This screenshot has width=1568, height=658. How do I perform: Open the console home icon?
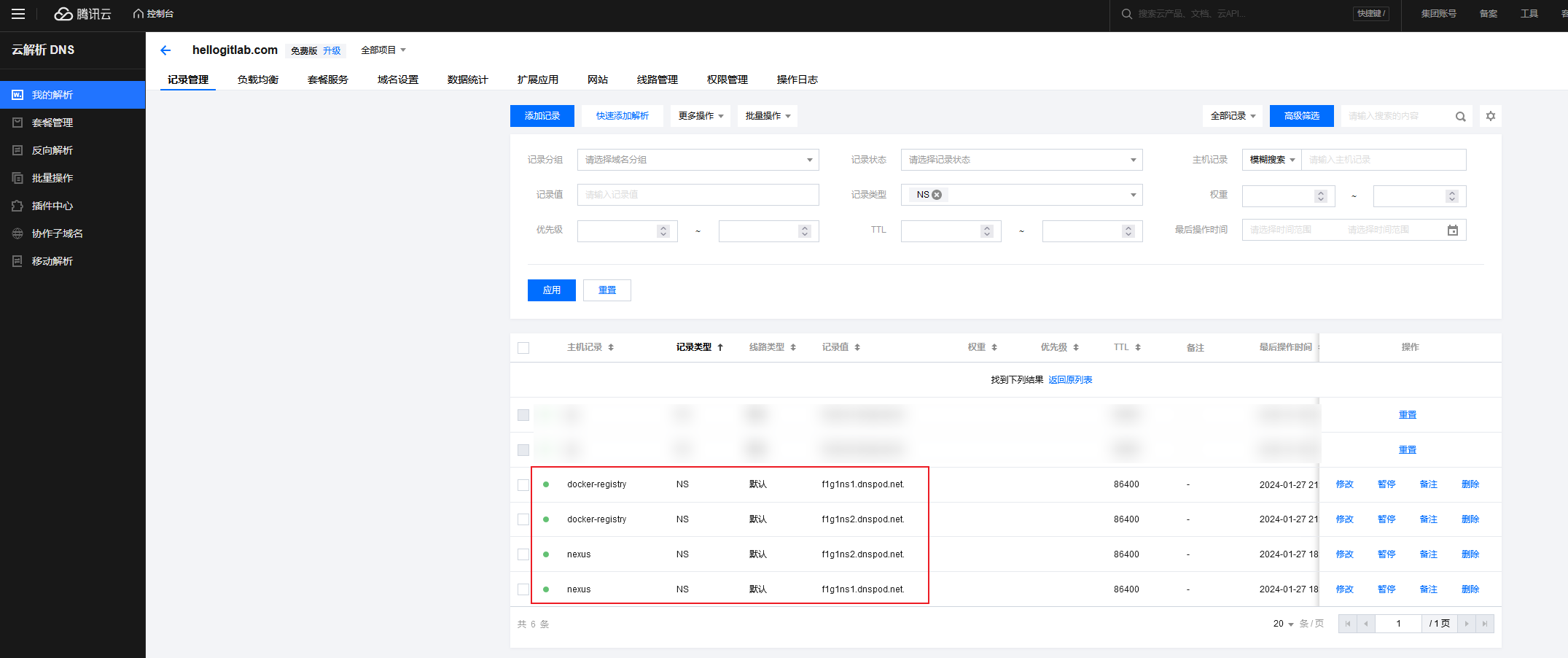click(138, 14)
